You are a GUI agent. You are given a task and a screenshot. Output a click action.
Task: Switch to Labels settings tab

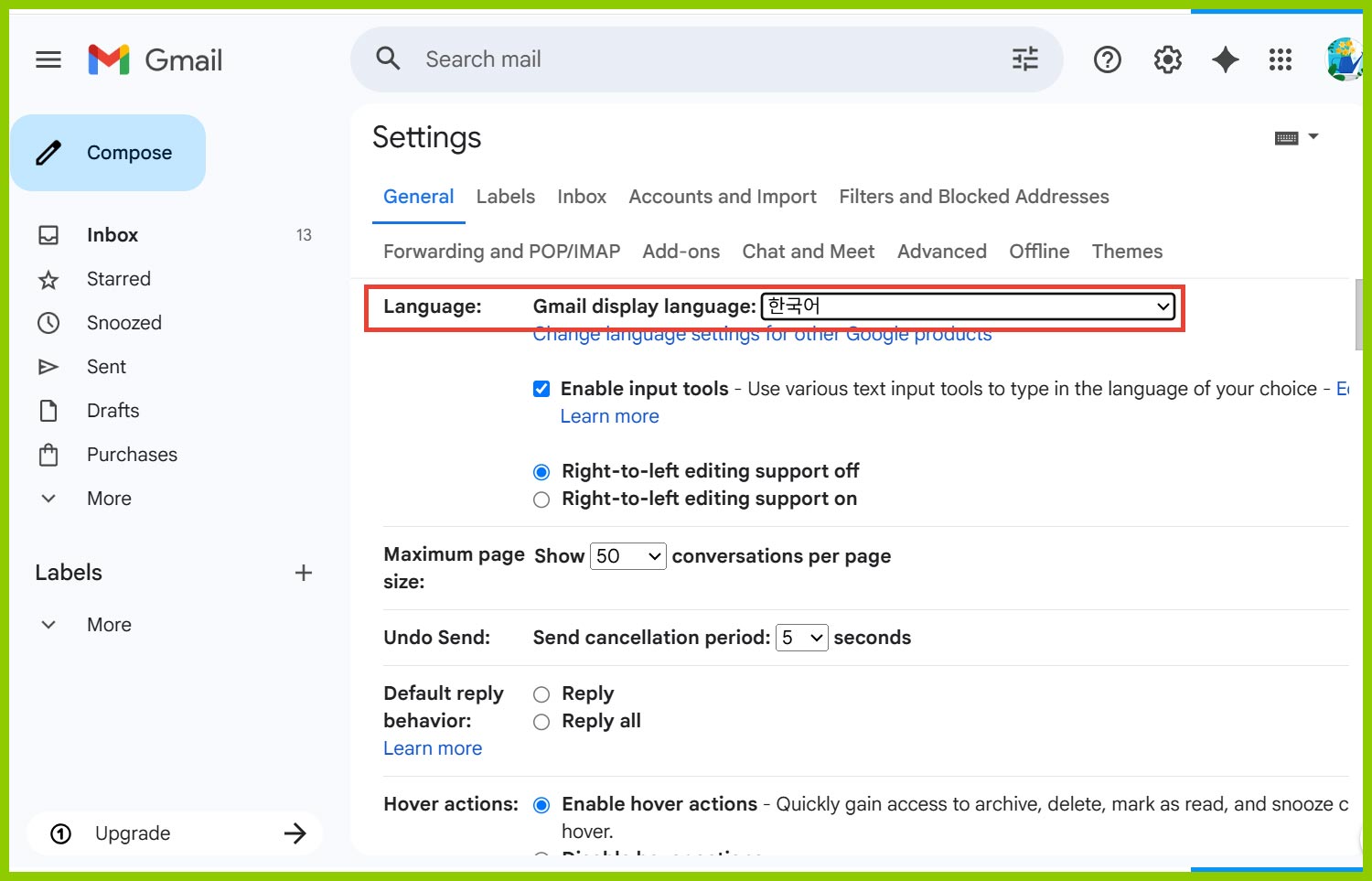coord(506,197)
